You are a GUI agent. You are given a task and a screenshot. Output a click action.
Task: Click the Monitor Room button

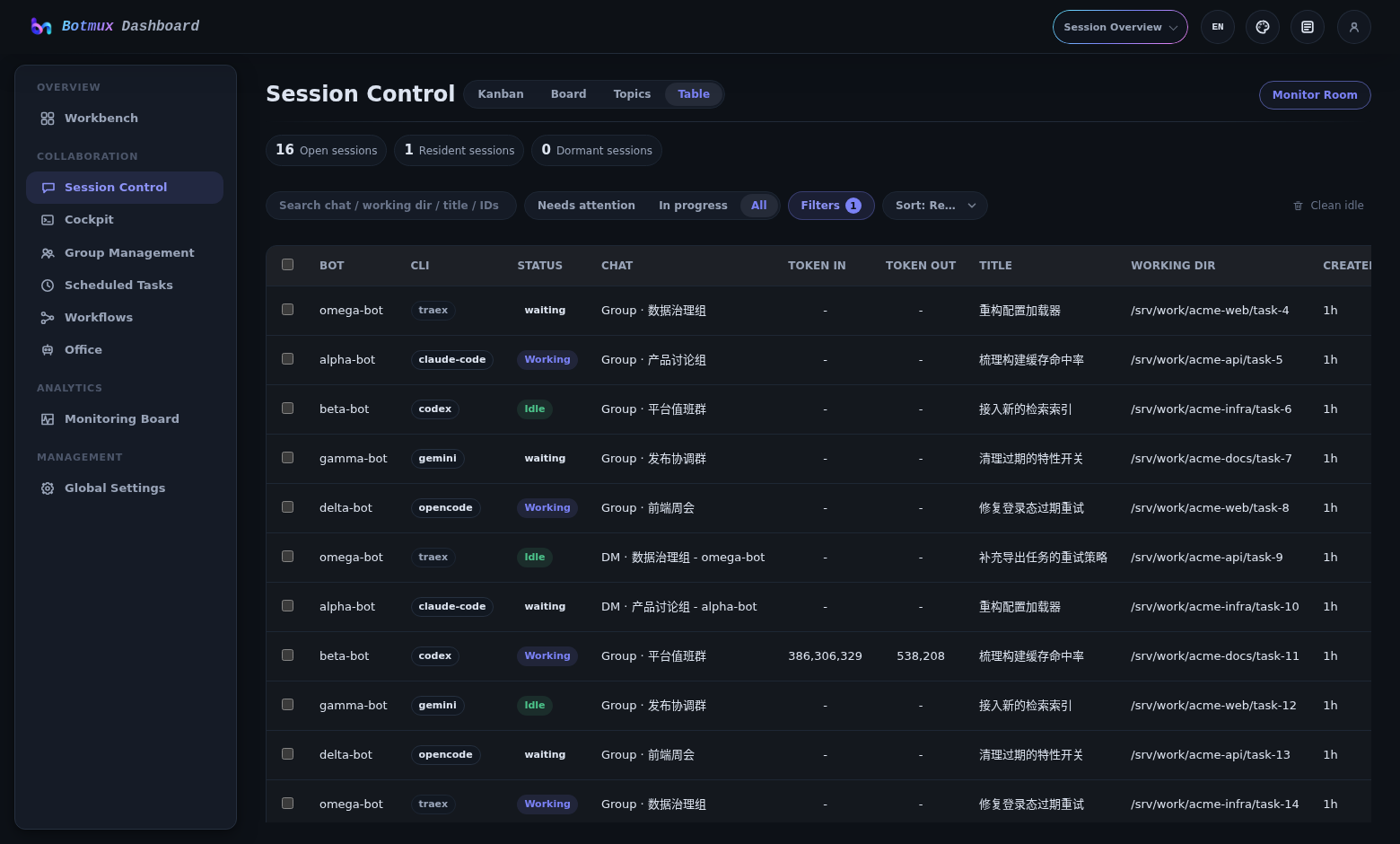click(1315, 95)
